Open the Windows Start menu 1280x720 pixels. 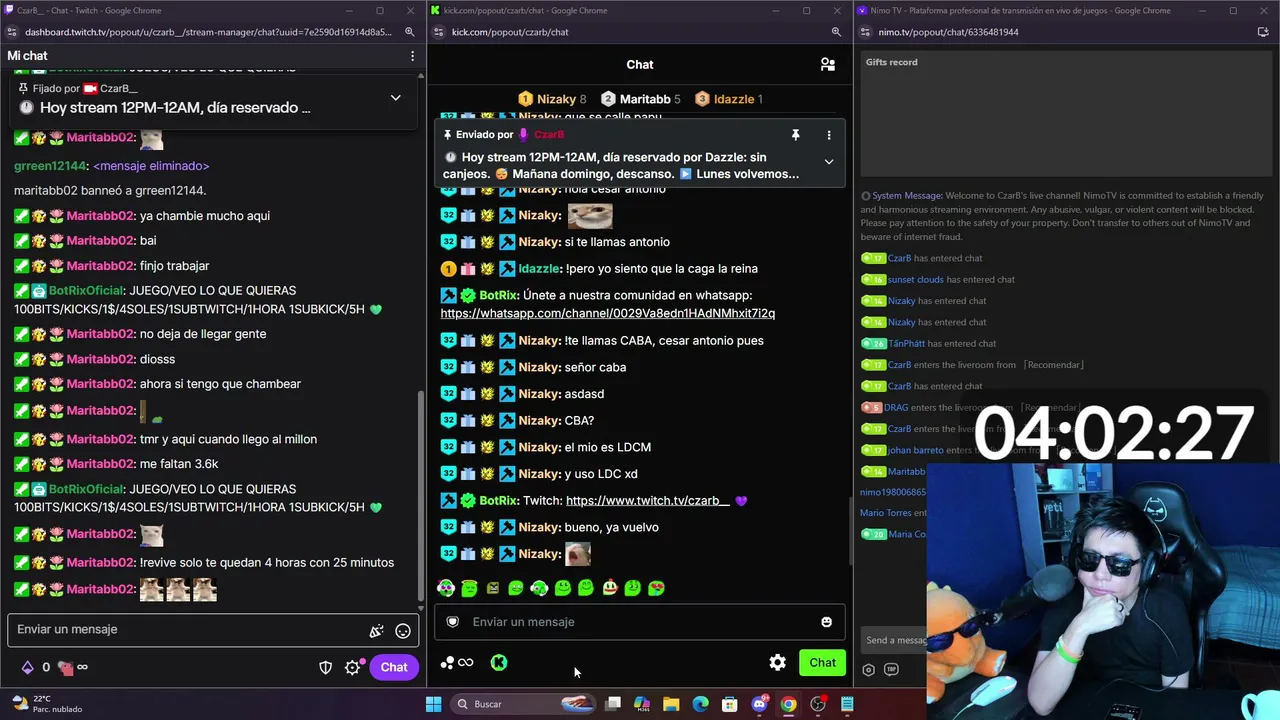tap(433, 704)
